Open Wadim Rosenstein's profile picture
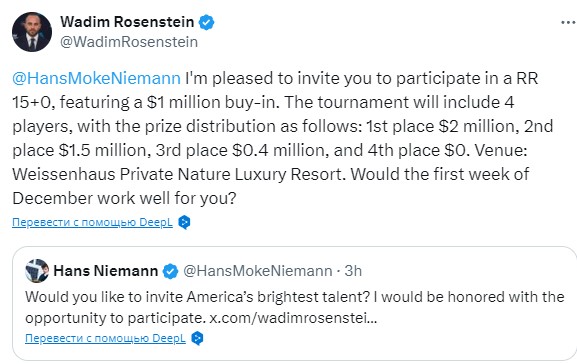The width and height of the screenshot is (577, 364). (32, 32)
